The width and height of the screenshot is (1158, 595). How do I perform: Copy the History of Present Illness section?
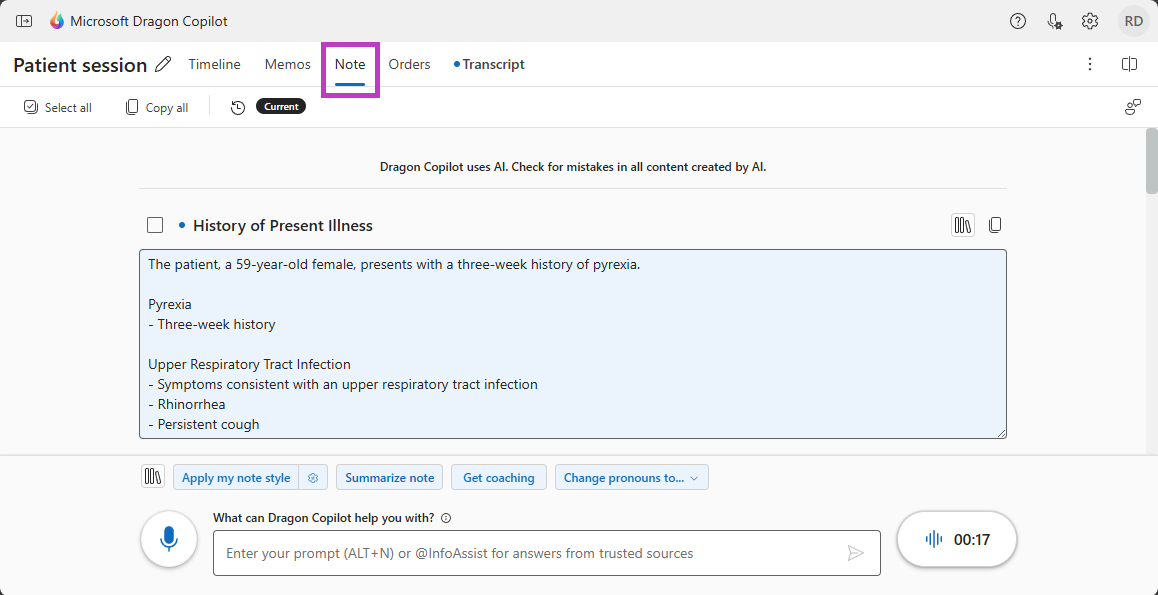coord(995,226)
